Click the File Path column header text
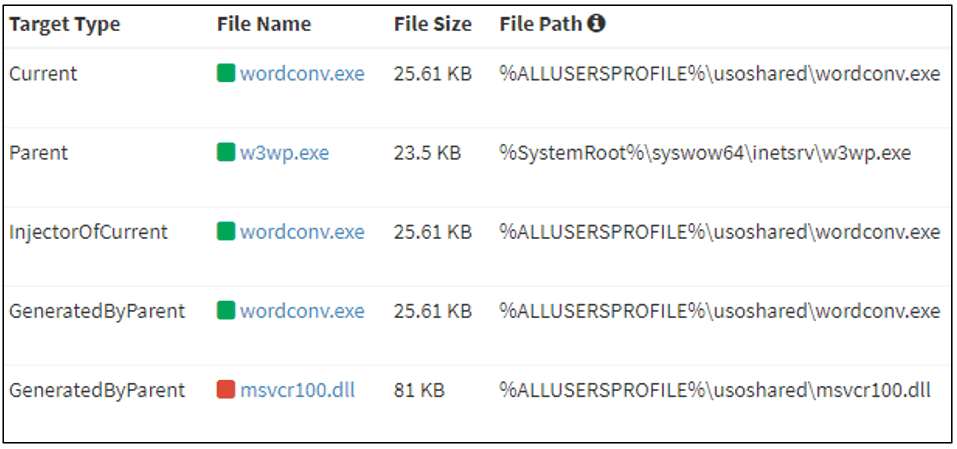This screenshot has height=449, width=957. tap(541, 24)
